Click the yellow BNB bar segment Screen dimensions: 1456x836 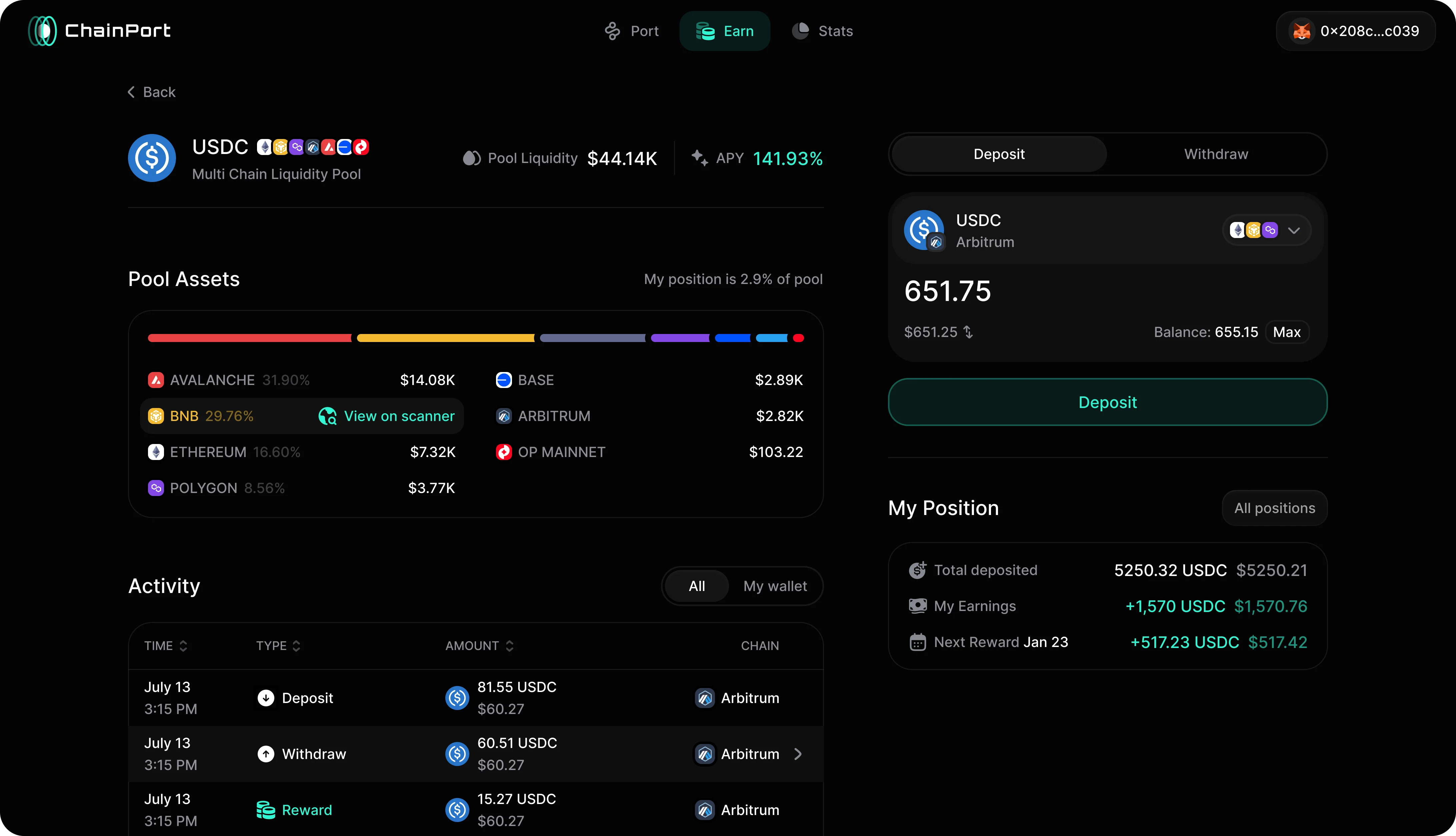[x=446, y=338]
